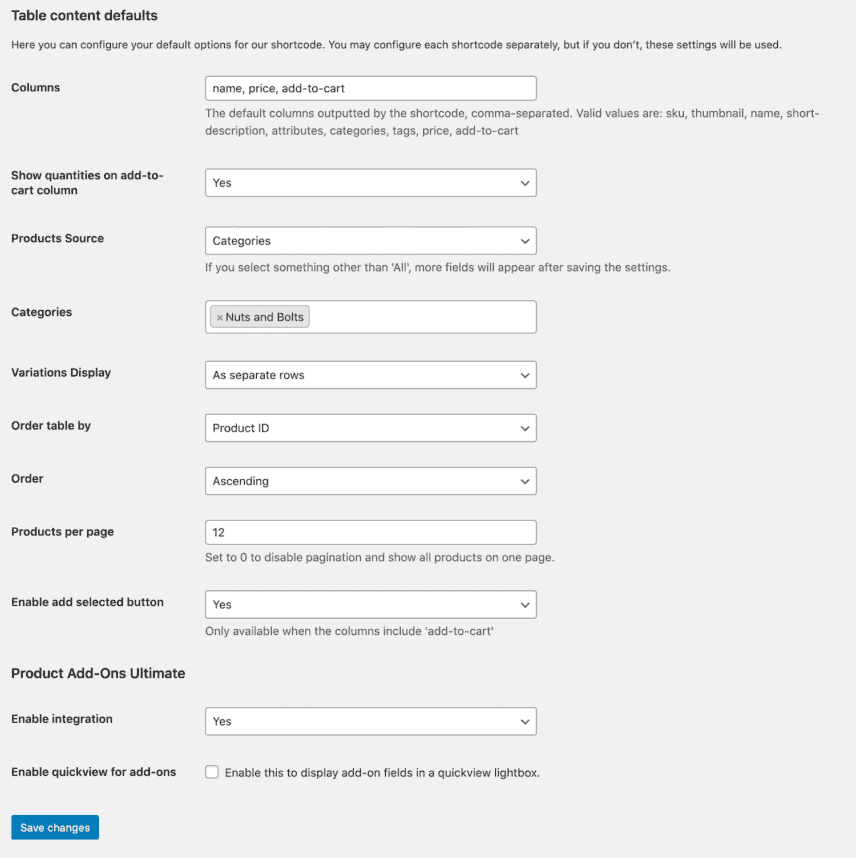Viewport: 856px width, 858px height.
Task: Select the current Ascending order value
Action: click(x=242, y=481)
